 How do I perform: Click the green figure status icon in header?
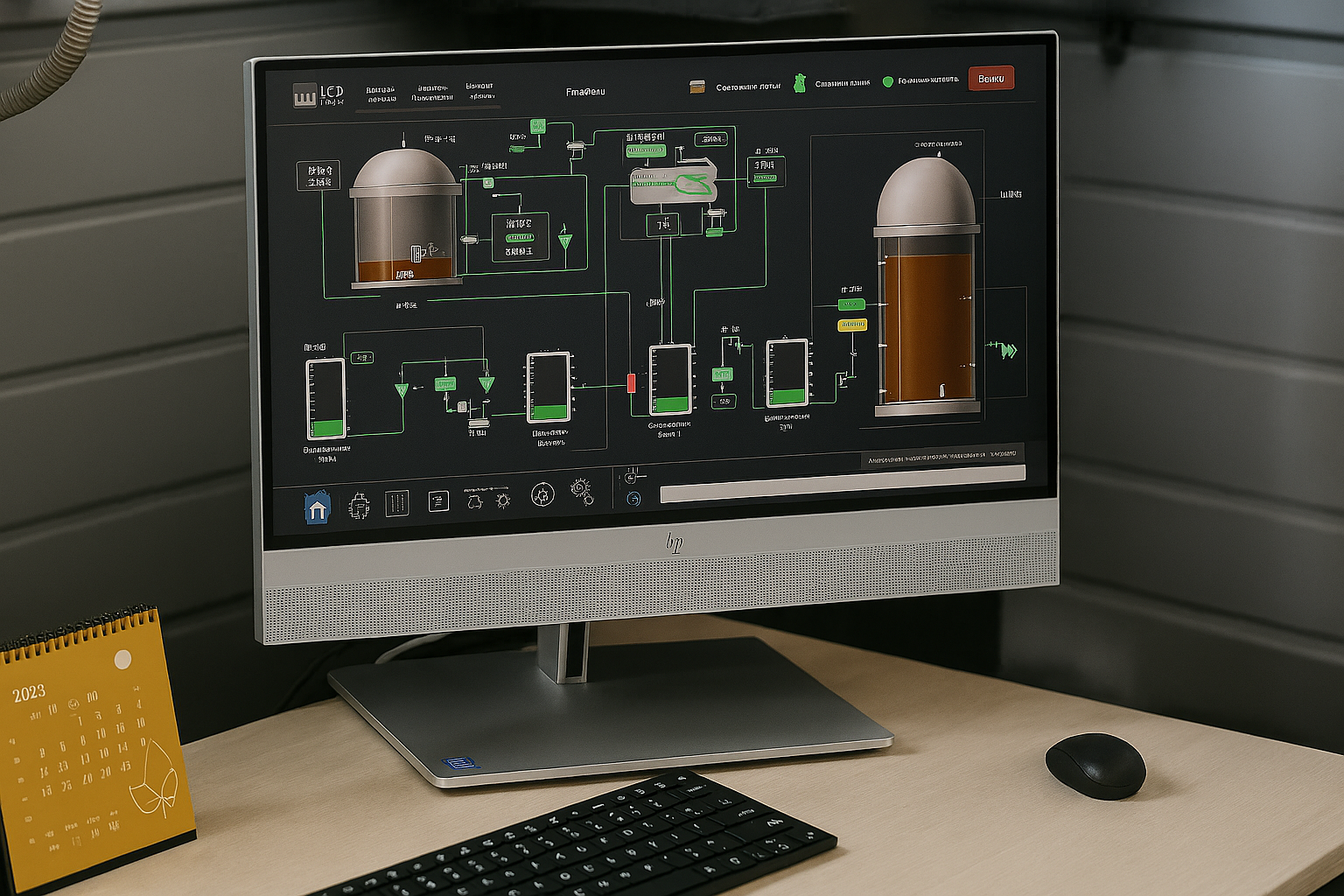tap(798, 84)
